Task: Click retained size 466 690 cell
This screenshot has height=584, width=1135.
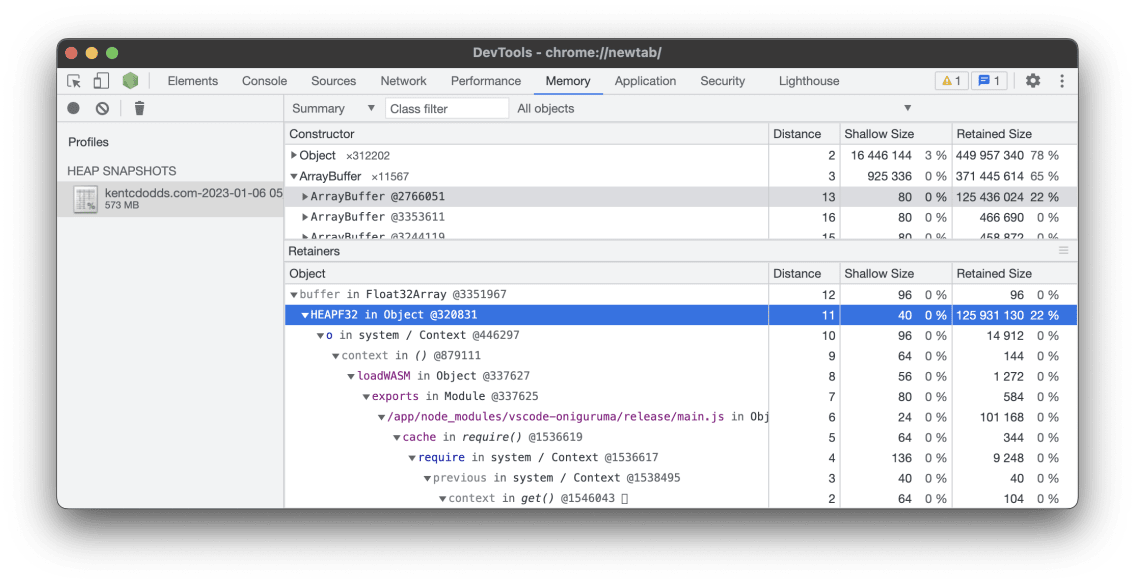Action: [x=1002, y=217]
